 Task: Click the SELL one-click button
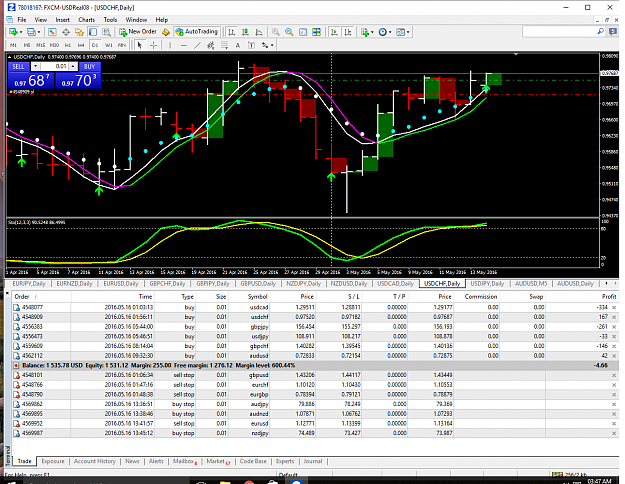pyautogui.click(x=18, y=67)
